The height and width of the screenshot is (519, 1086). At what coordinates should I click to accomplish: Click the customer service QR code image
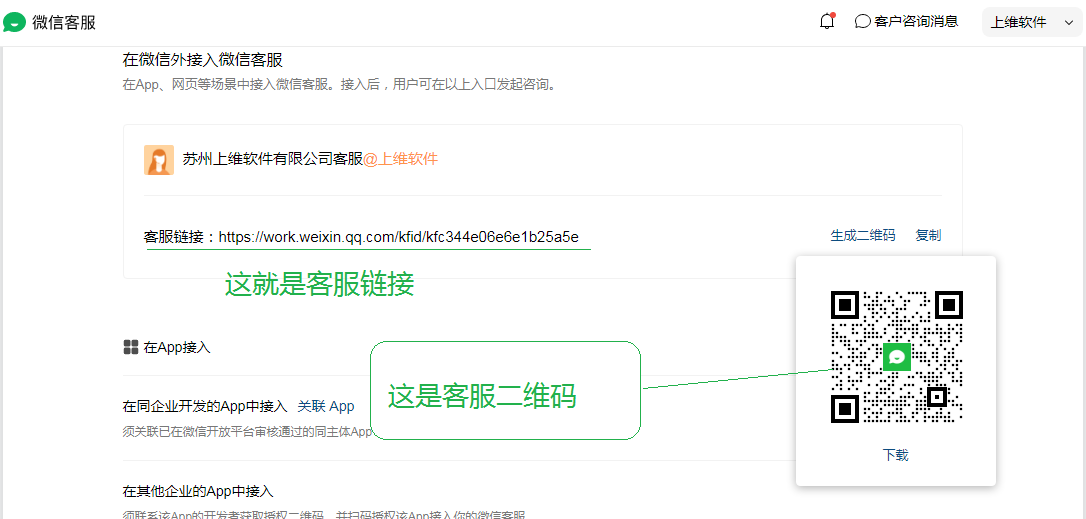click(897, 357)
